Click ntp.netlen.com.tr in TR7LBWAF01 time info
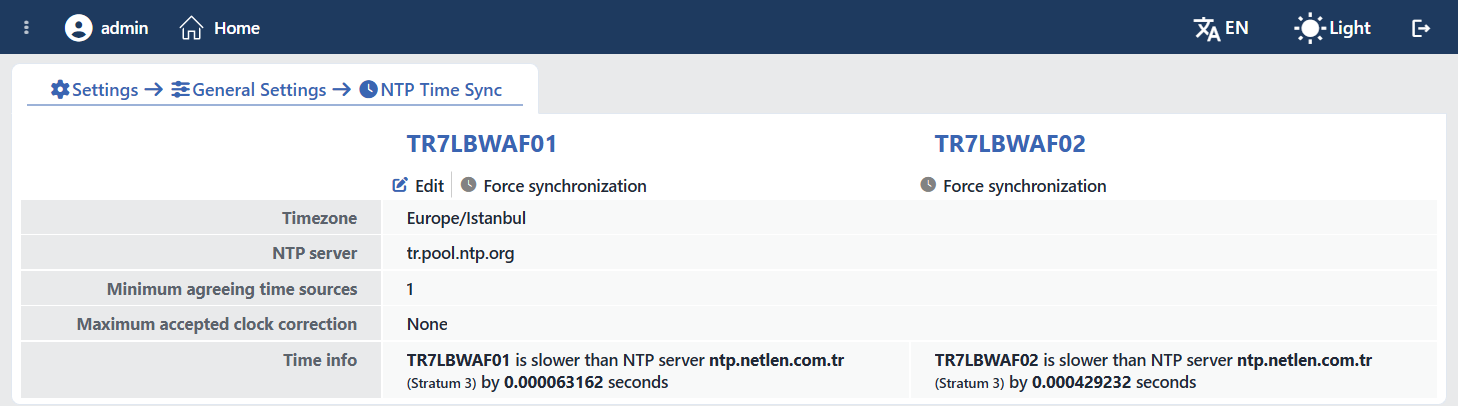Viewport: 1458px width, 406px height. (x=776, y=360)
